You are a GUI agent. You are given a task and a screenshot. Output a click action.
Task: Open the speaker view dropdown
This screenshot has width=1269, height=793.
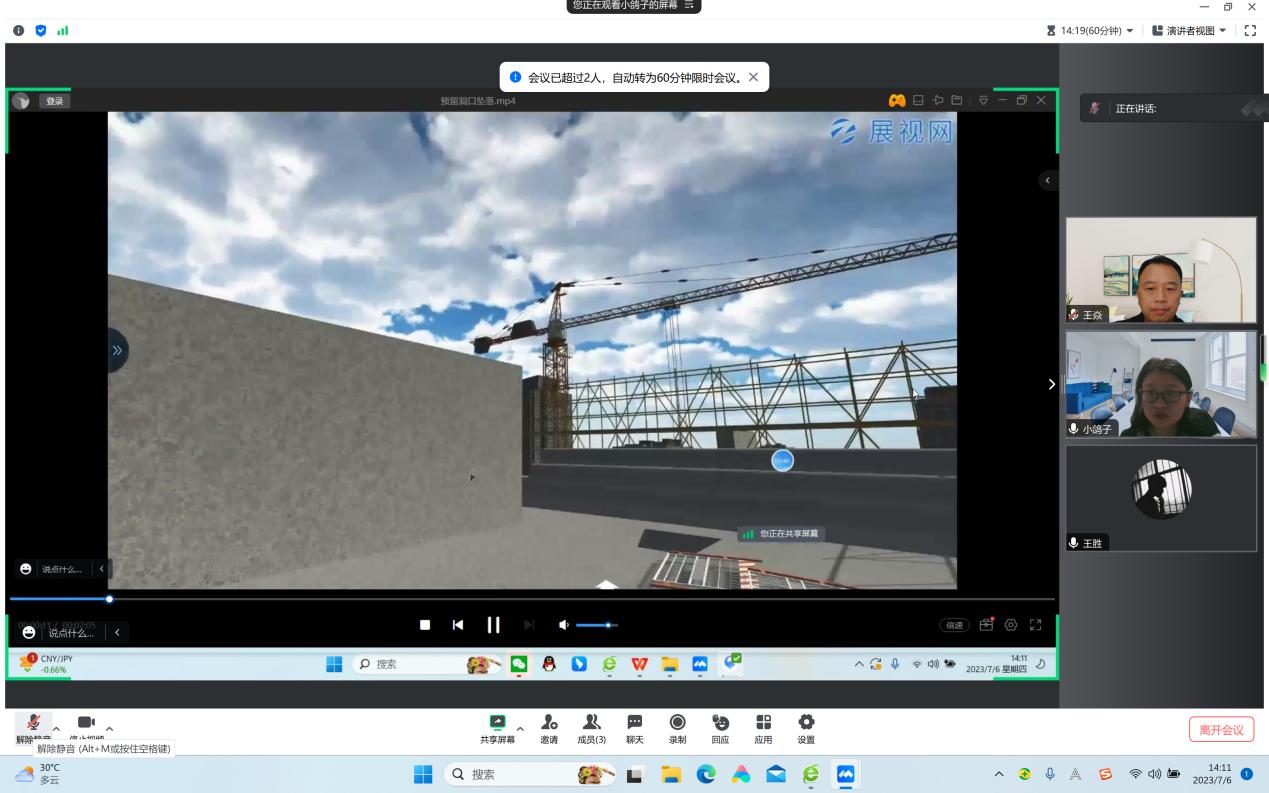pos(1191,31)
